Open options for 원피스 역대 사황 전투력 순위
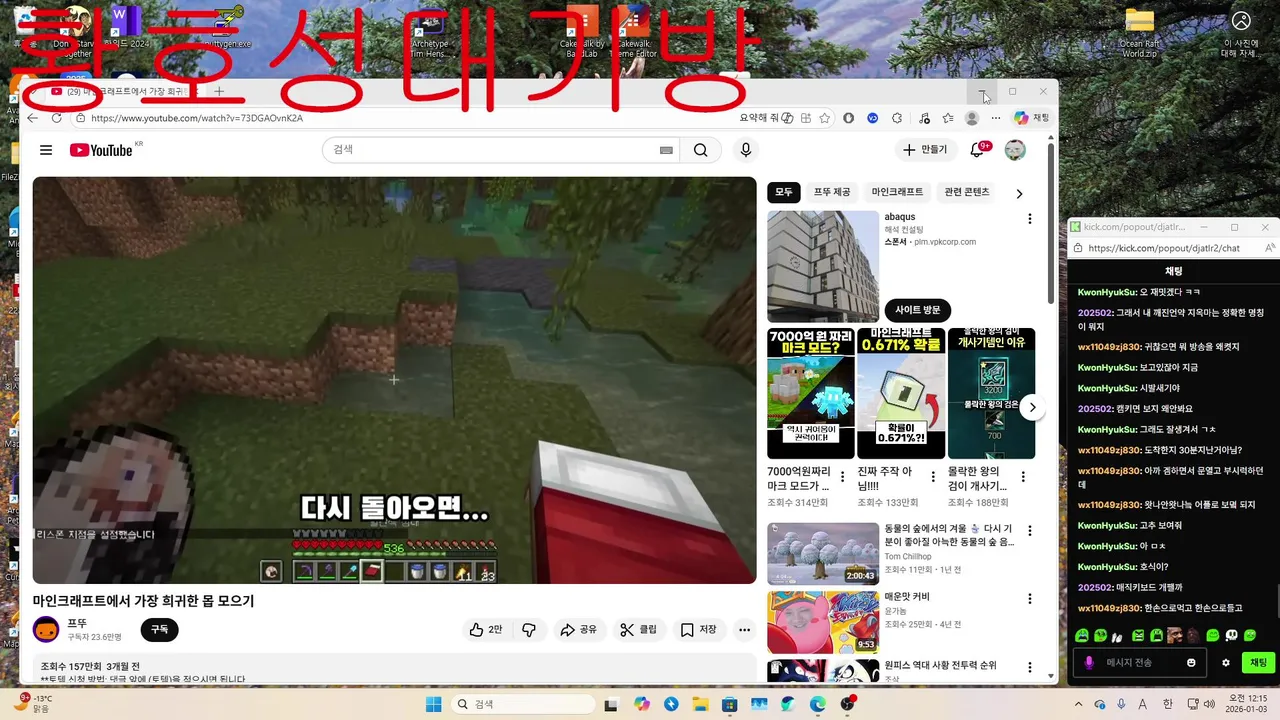The width and height of the screenshot is (1280, 720). [x=1030, y=667]
